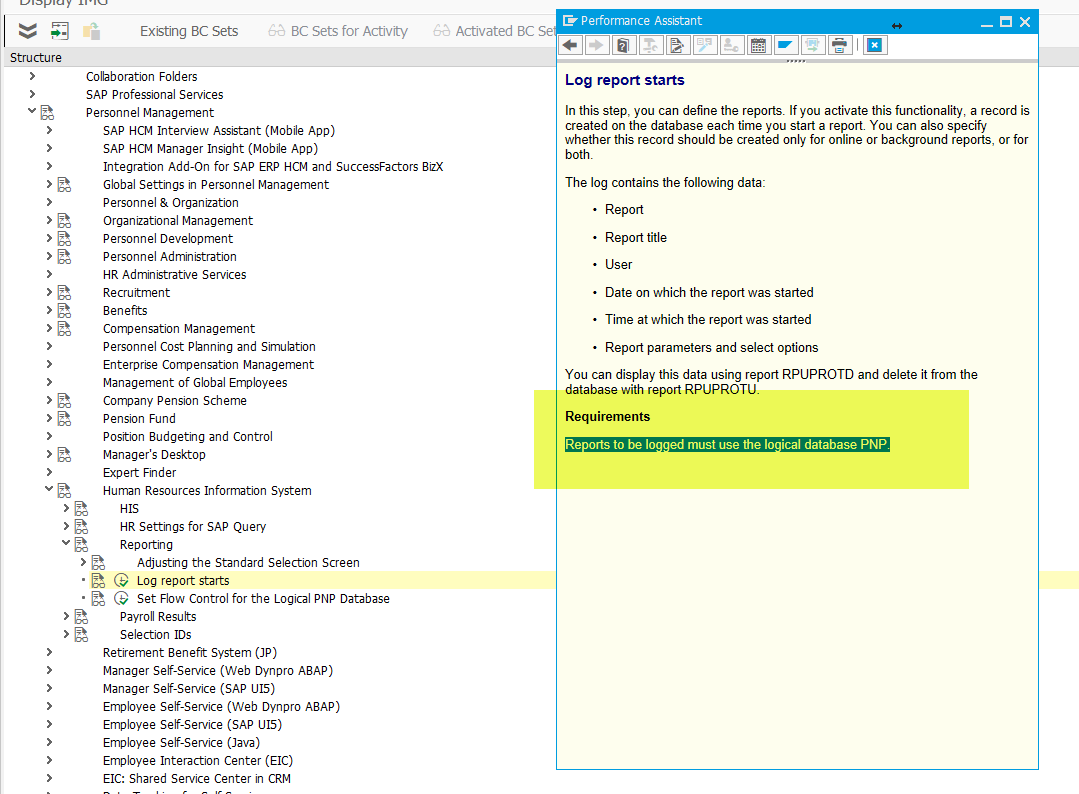
Task: Expand the Compensation Management node
Action: [x=49, y=328]
